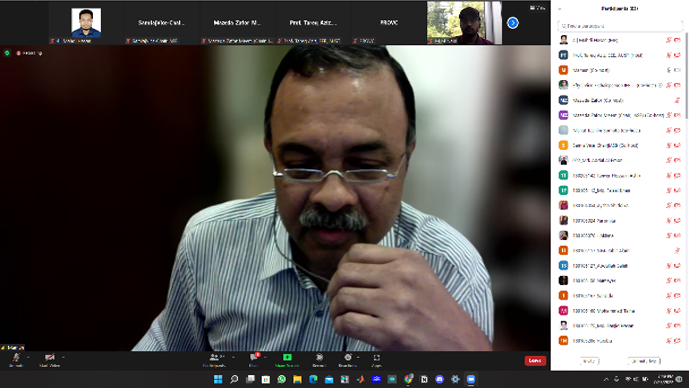Show hidden system tray icons chevron

coord(606,379)
